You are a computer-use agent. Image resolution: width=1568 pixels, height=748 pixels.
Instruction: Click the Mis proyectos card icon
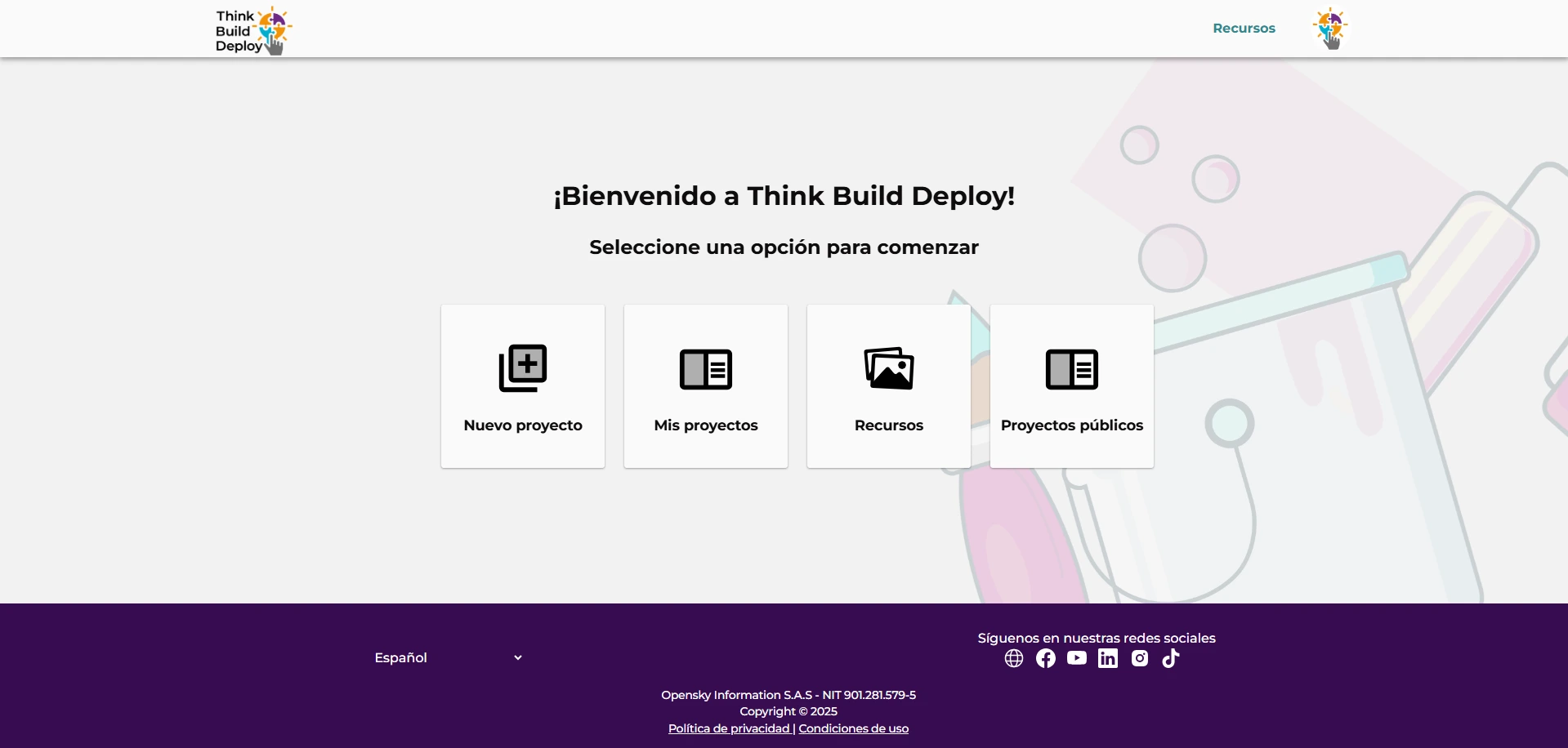pyautogui.click(x=705, y=369)
